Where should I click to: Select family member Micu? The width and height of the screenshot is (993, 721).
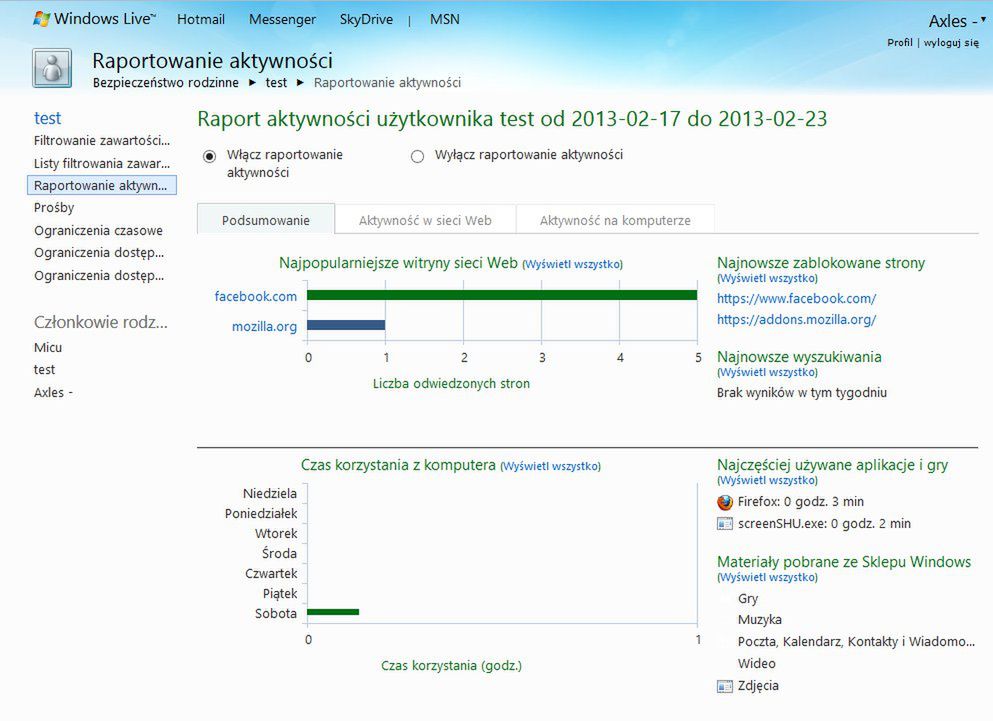(48, 347)
